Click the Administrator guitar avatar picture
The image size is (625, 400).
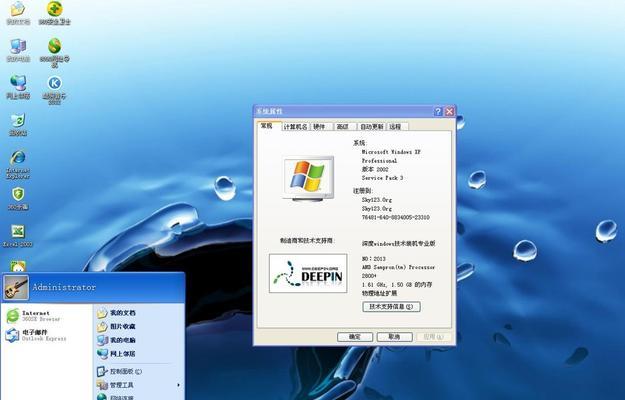tap(16, 287)
